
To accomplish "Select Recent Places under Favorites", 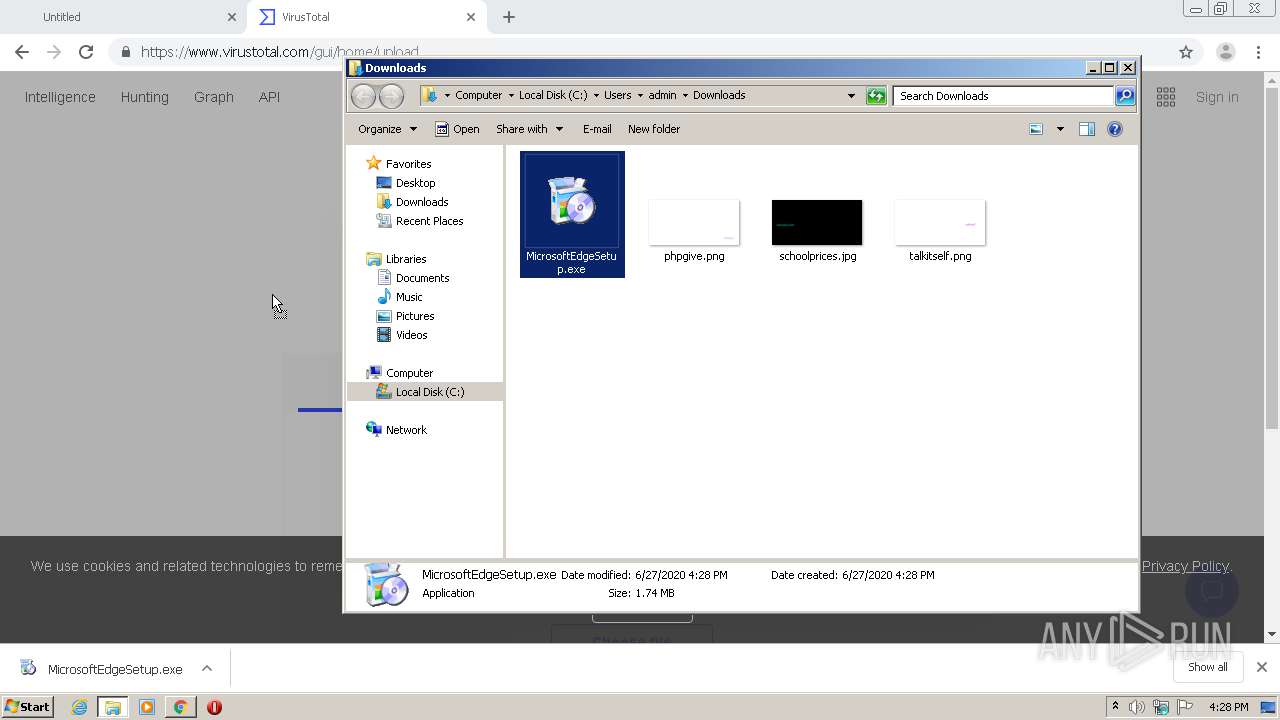I will coord(429,221).
